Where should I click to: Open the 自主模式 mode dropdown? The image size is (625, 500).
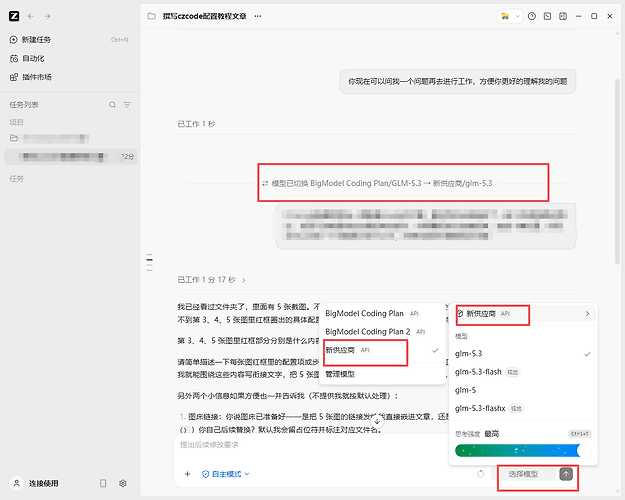click(226, 474)
